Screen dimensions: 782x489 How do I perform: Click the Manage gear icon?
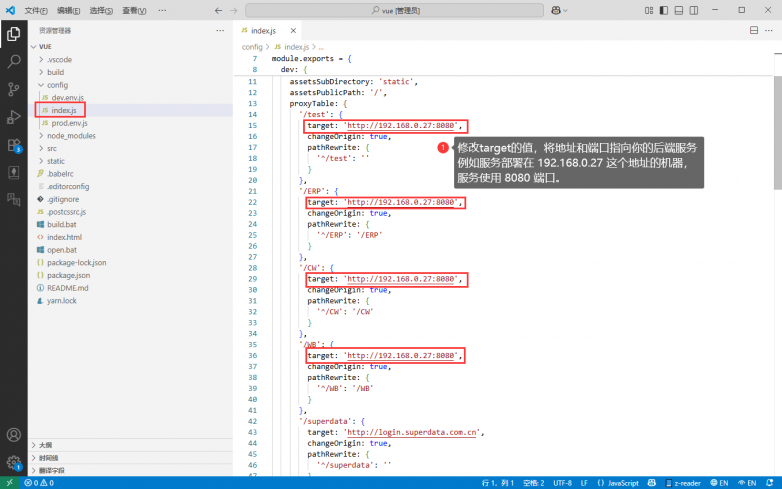point(14,463)
